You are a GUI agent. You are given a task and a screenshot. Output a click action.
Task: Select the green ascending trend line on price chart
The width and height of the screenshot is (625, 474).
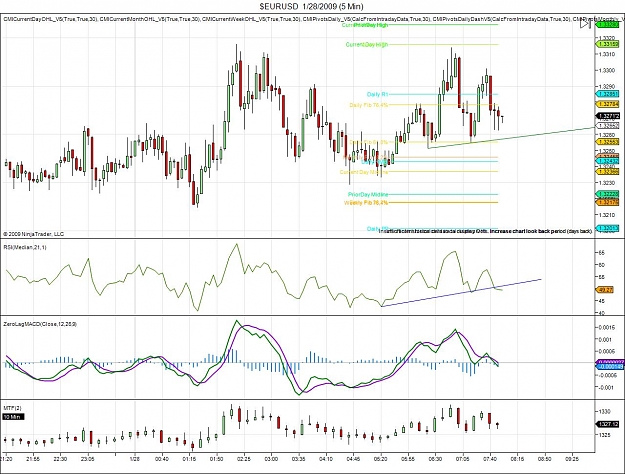click(x=511, y=138)
